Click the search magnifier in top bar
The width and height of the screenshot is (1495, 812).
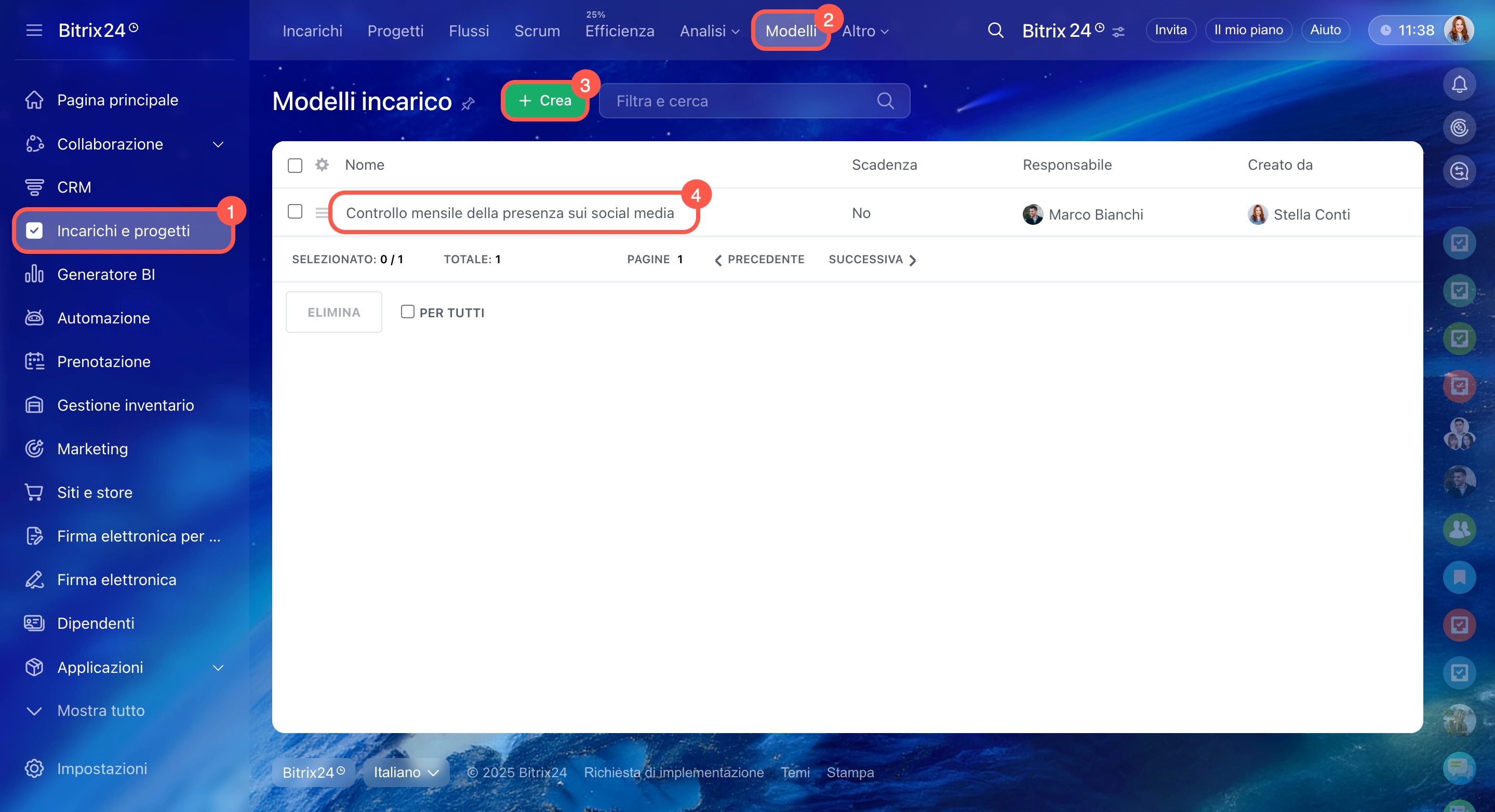pos(995,30)
